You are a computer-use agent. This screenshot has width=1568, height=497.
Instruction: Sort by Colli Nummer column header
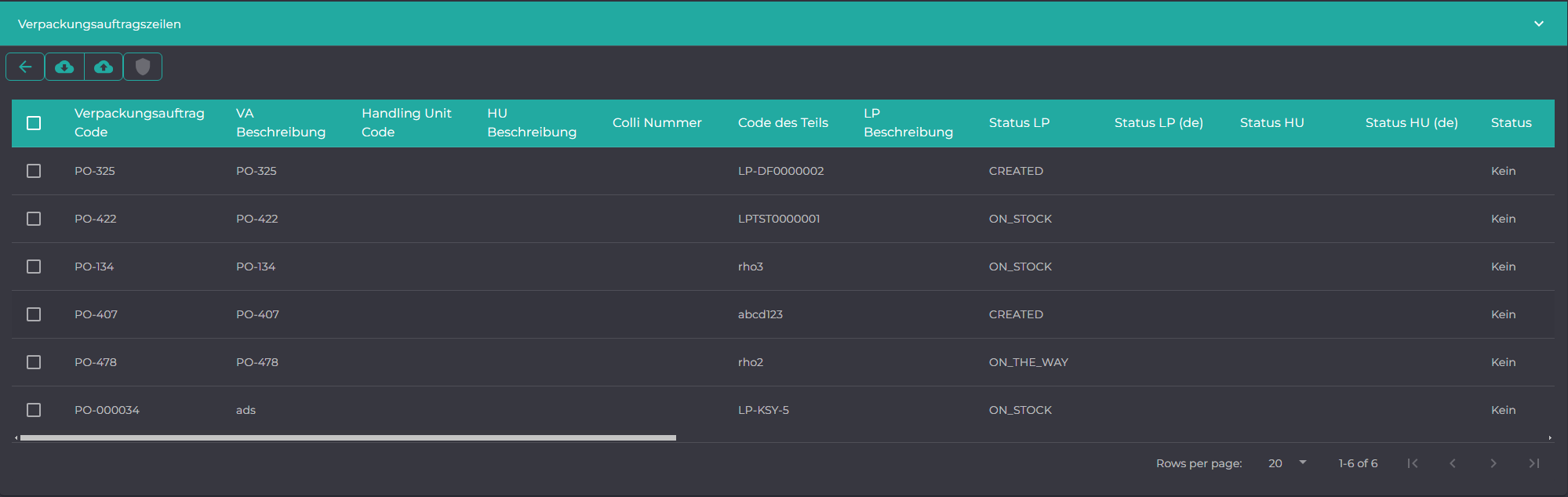(657, 122)
